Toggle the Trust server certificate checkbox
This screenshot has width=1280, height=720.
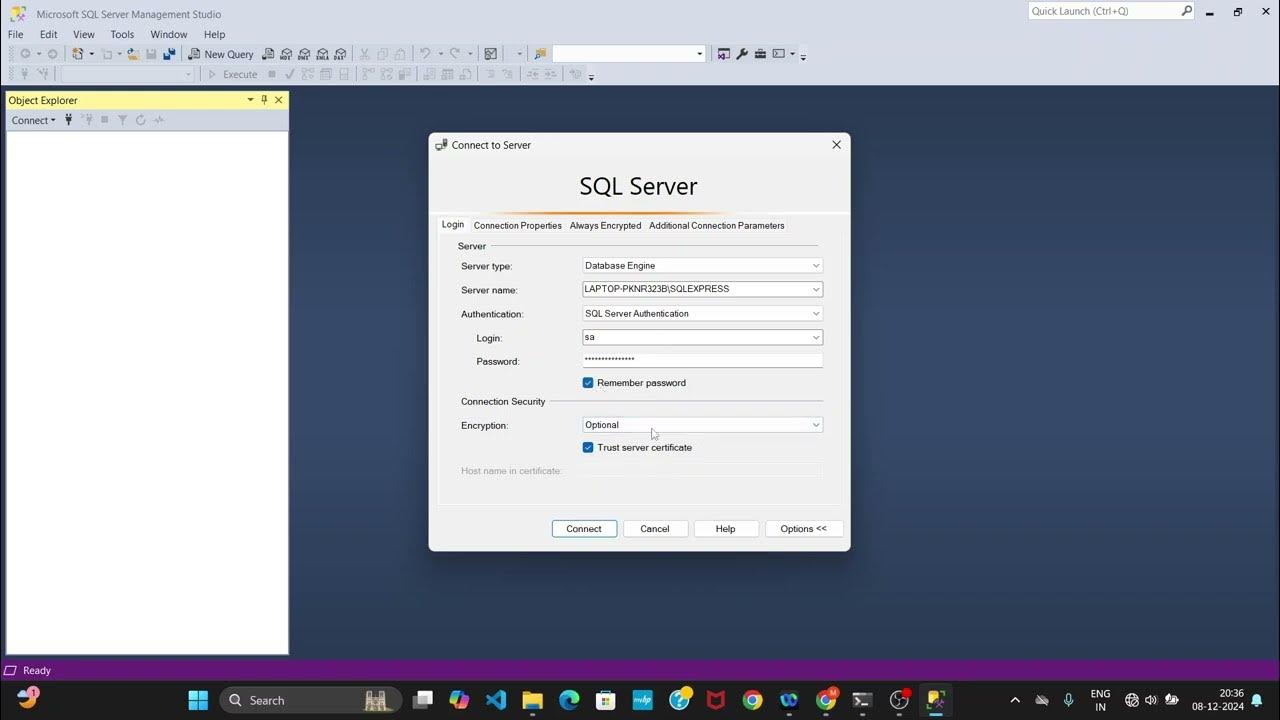click(588, 448)
